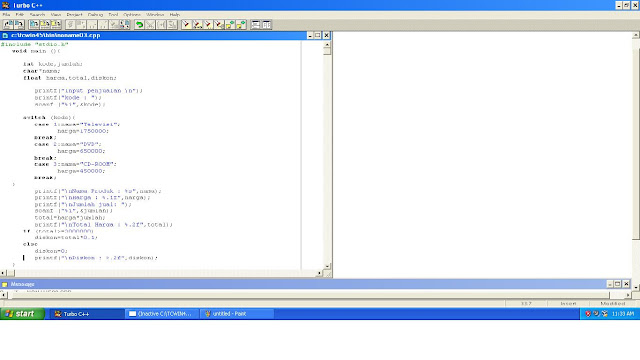Click the 'else' keyword line

coord(30,244)
